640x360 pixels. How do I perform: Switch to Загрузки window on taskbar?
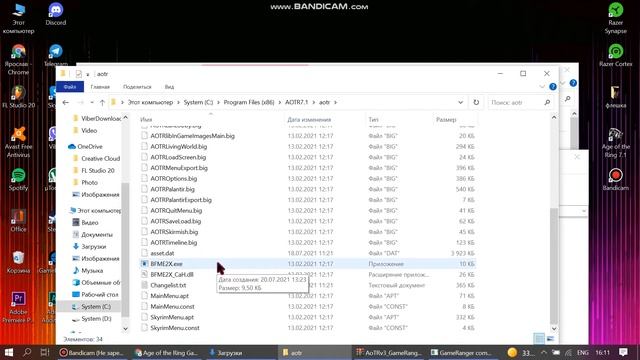pos(241,352)
